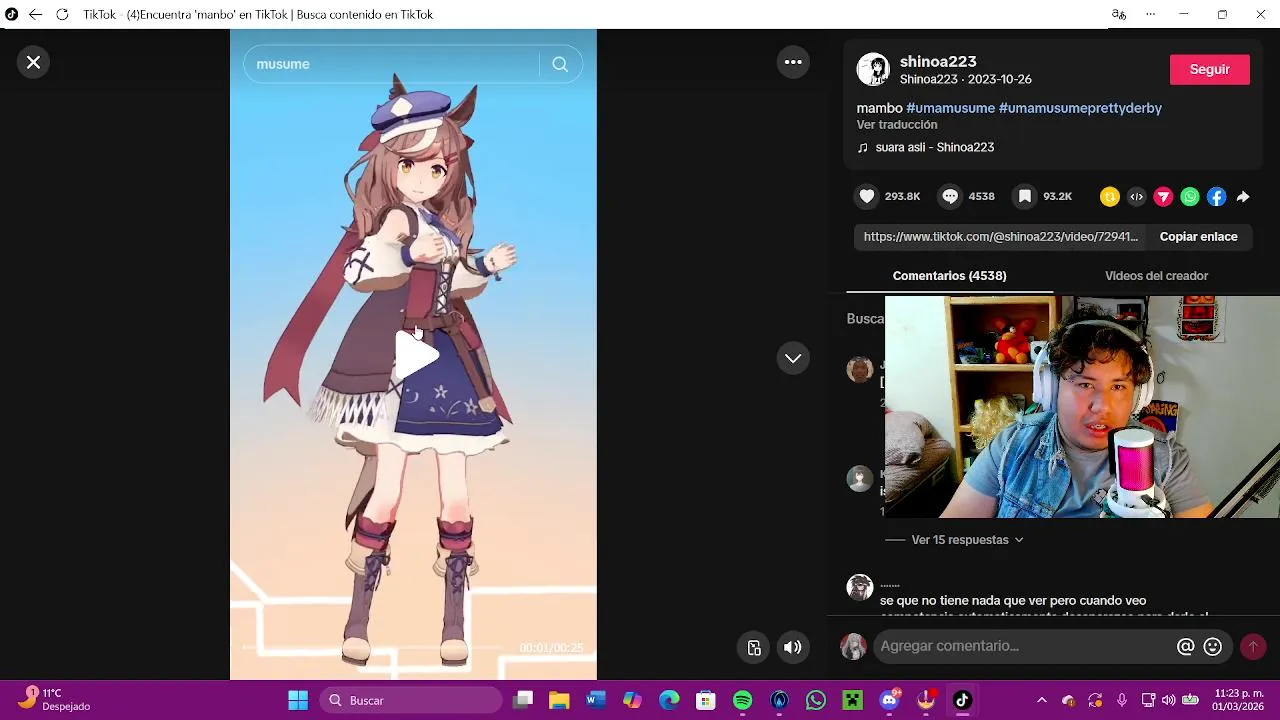Click Ver traducción under the caption
Image resolution: width=1280 pixels, height=720 pixels.
897,125
